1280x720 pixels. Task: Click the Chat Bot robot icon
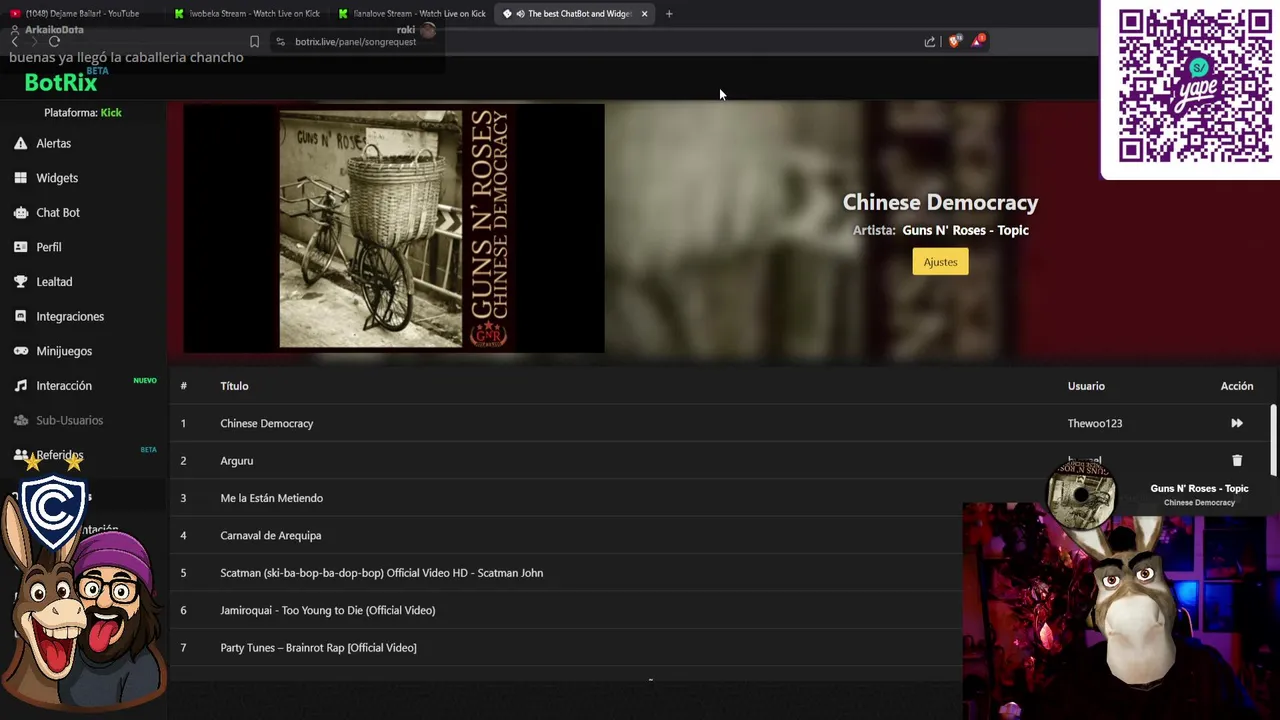(20, 212)
